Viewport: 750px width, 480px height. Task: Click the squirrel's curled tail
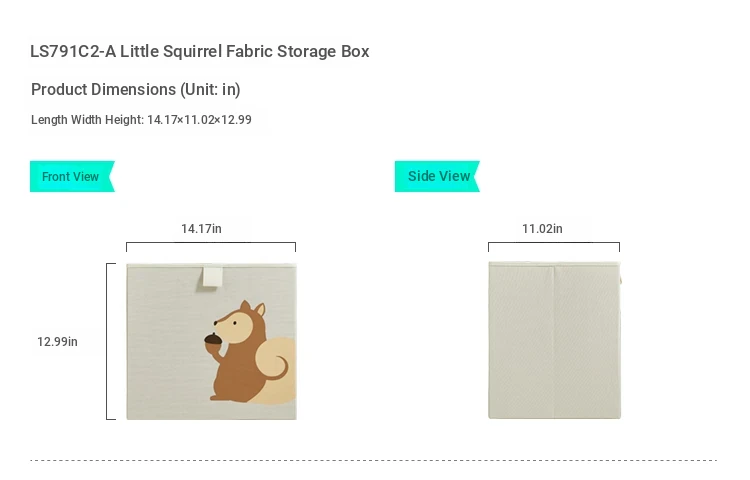pyautogui.click(x=276, y=369)
